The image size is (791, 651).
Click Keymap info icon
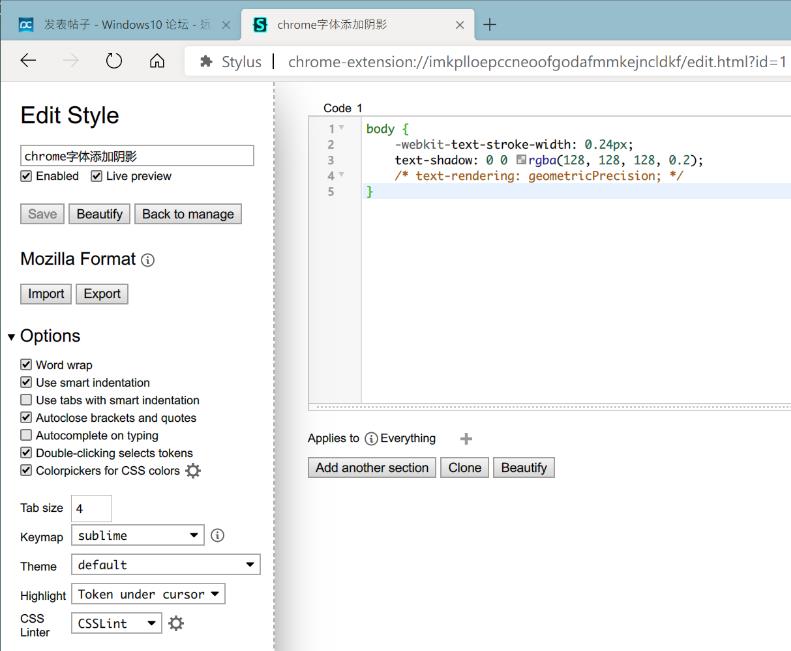pyautogui.click(x=217, y=535)
